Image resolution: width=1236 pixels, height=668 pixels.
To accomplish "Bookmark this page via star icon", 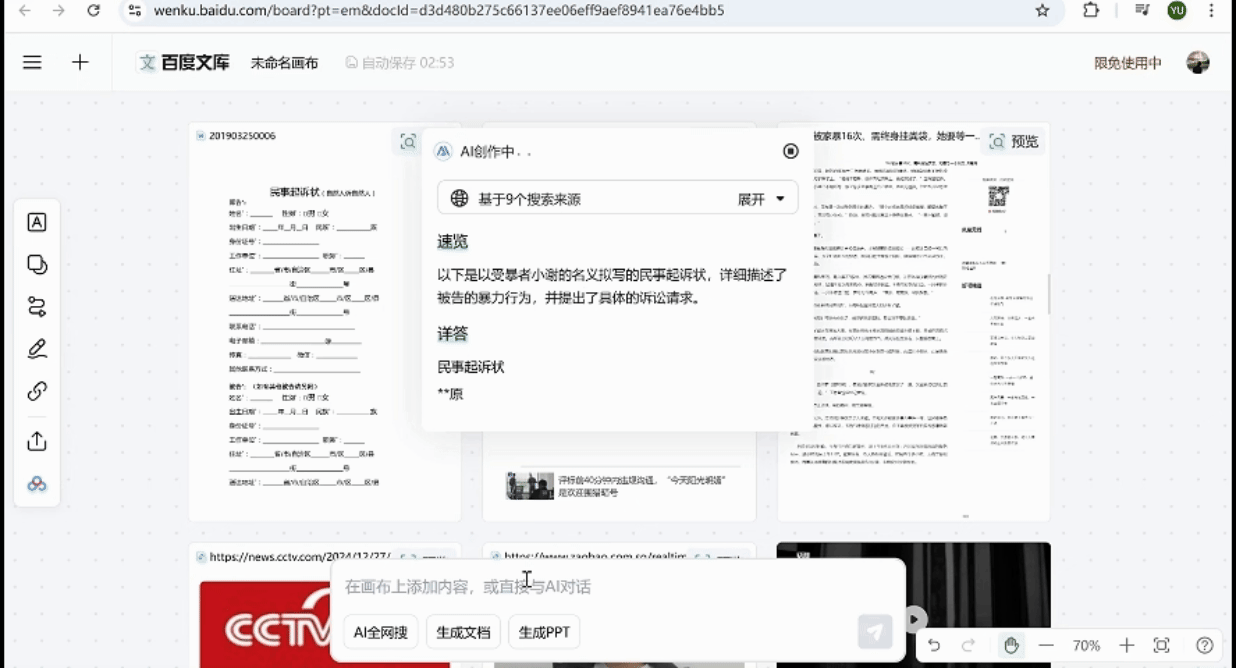I will (1042, 11).
